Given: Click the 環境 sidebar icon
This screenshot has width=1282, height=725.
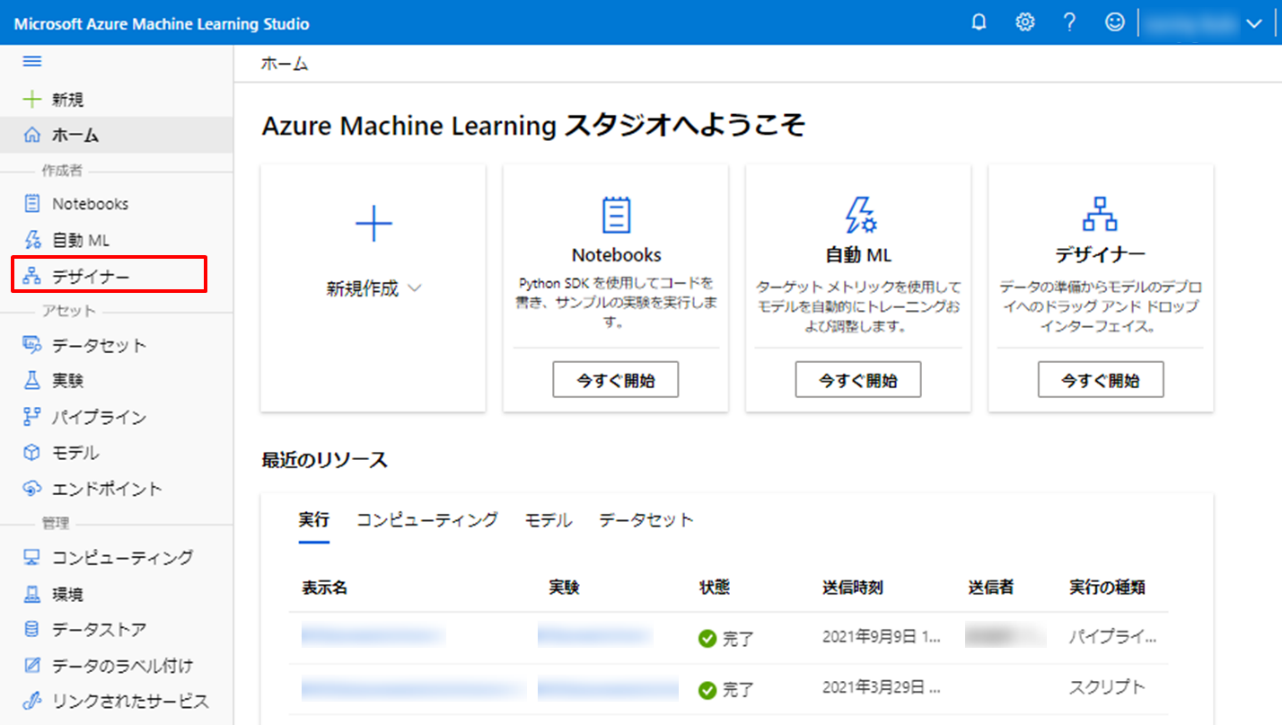Looking at the screenshot, I should [32, 594].
